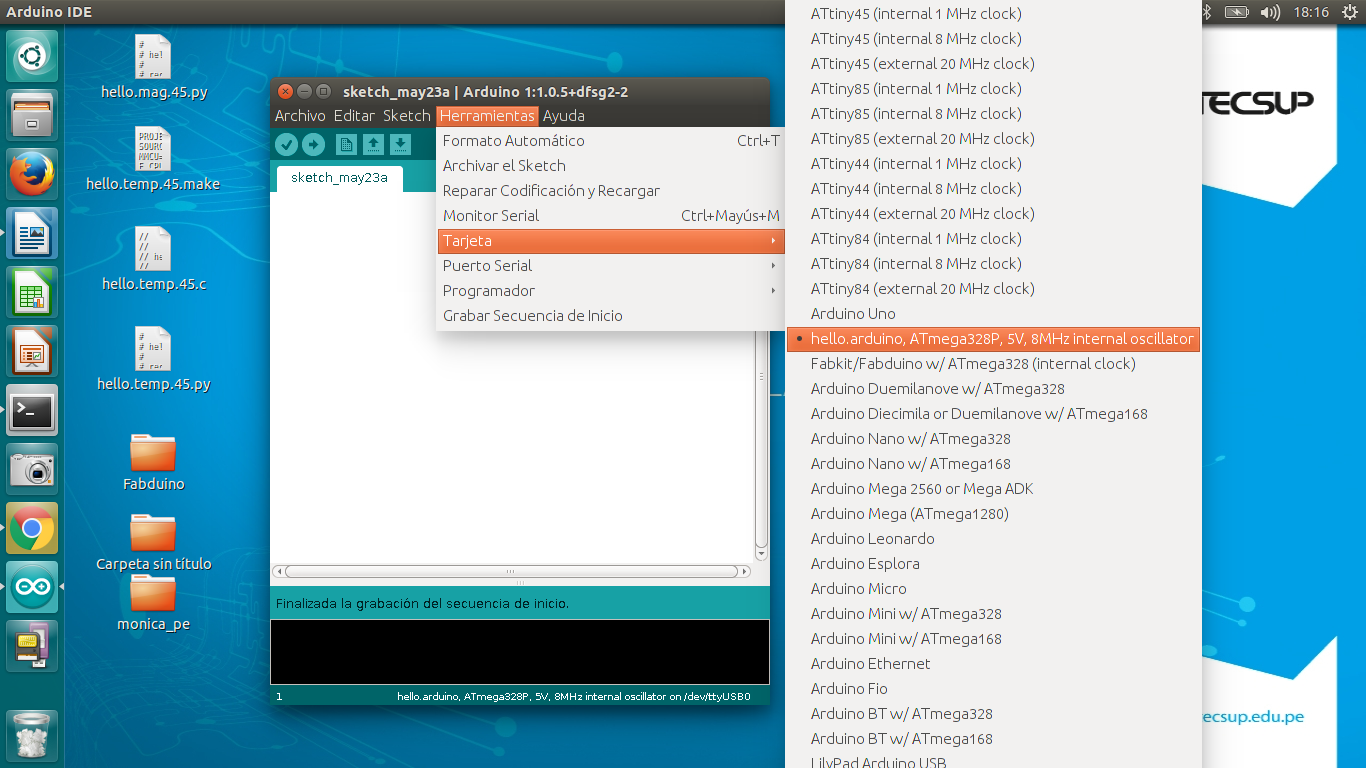The image size is (1366, 768).
Task: Select ATtiny84 internal 8 MHz clock
Action: coord(993,264)
